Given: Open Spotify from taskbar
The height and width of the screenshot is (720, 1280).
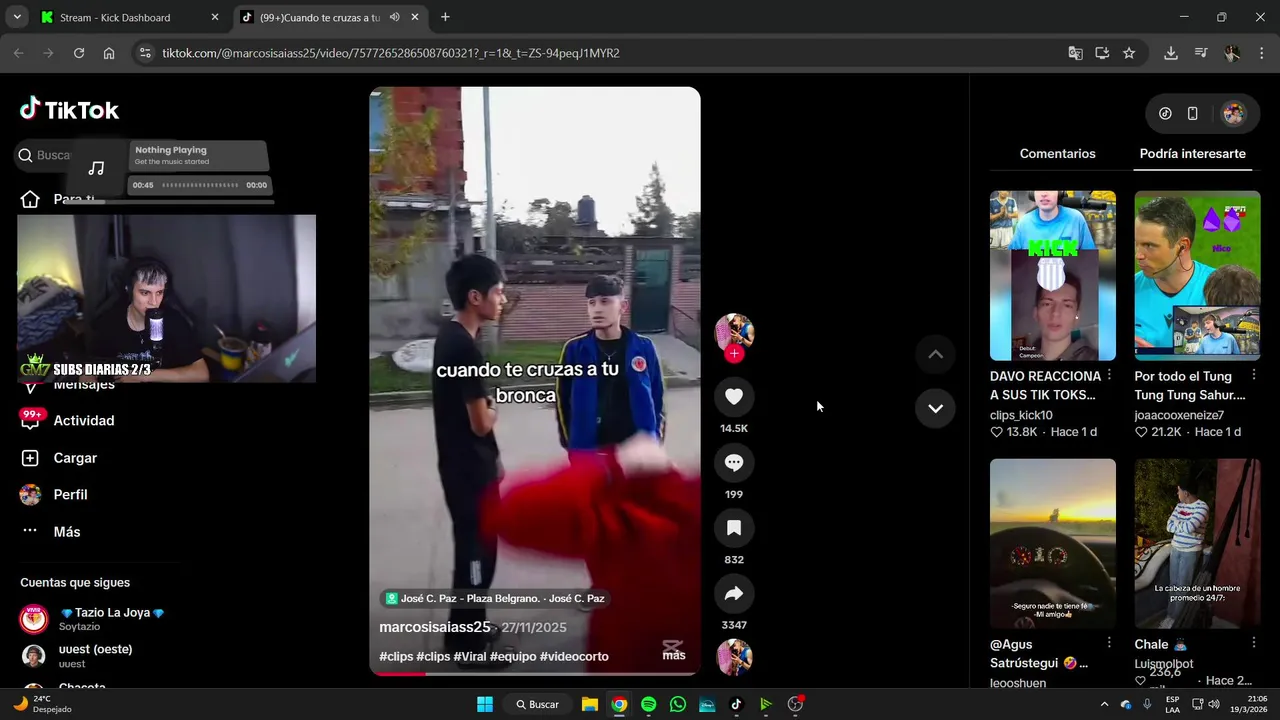Looking at the screenshot, I should click(x=648, y=704).
